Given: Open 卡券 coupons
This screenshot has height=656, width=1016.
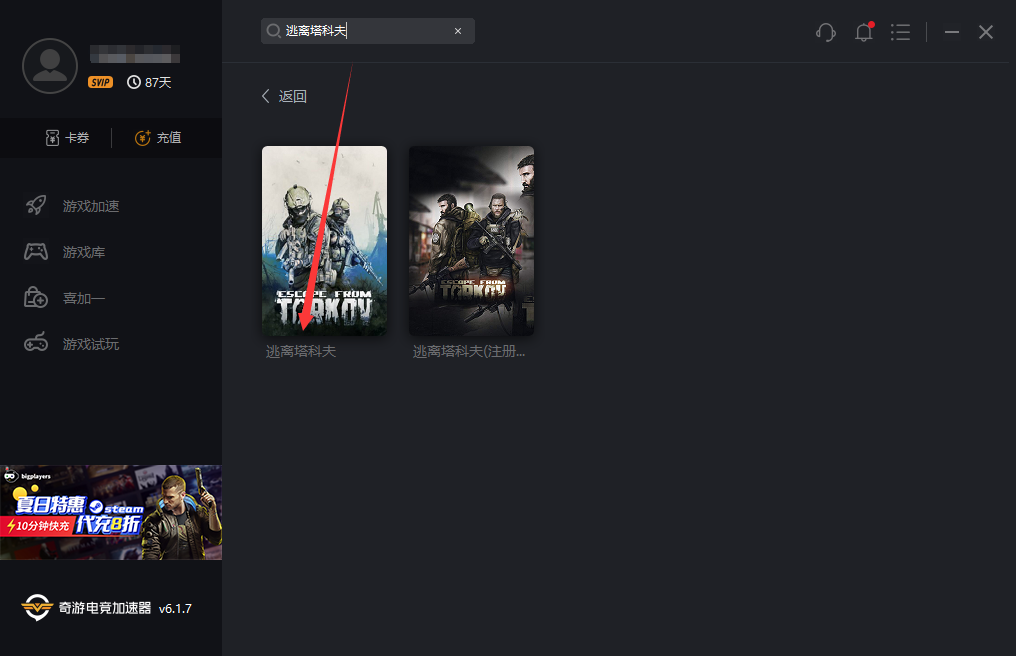Looking at the screenshot, I should click(x=67, y=138).
